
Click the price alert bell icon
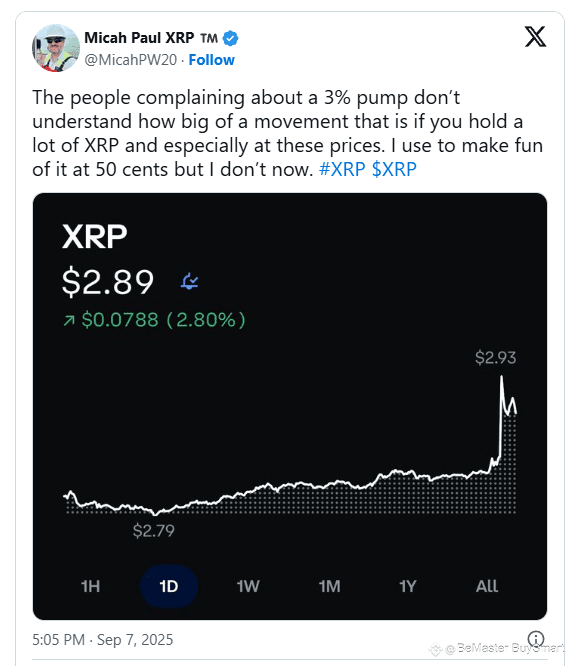[x=189, y=281]
